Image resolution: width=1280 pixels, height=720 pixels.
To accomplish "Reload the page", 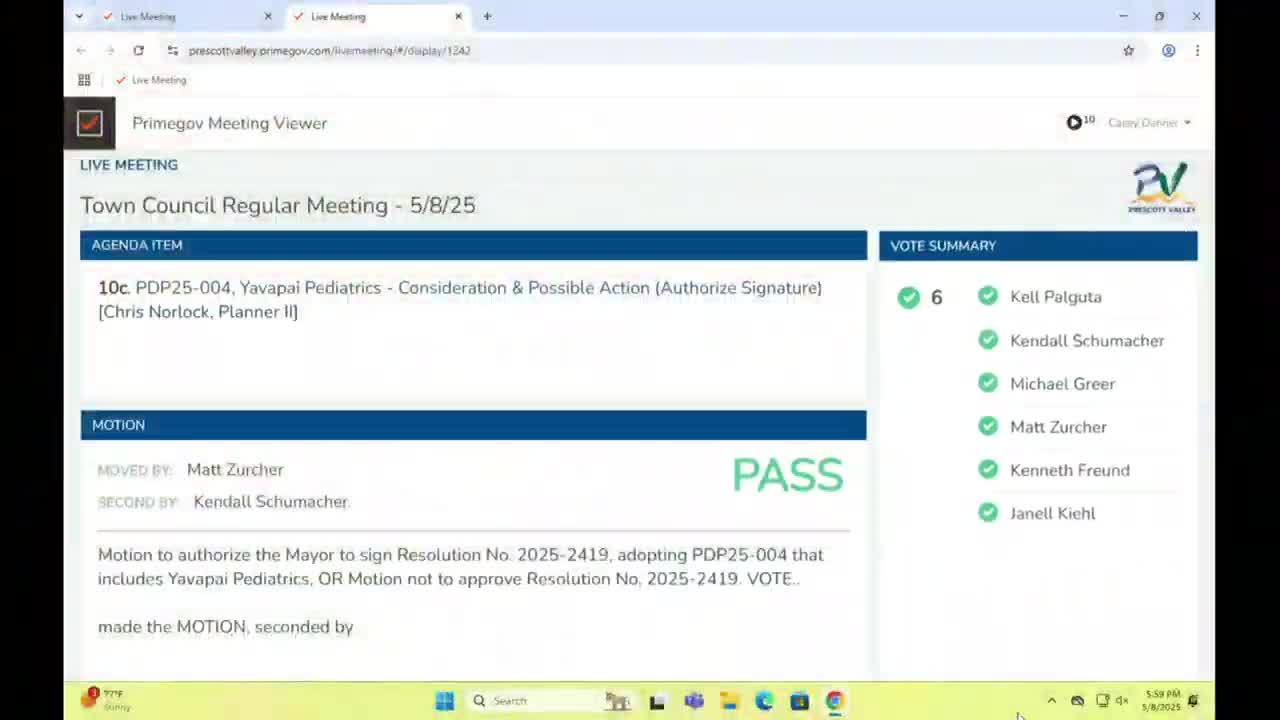I will click(x=138, y=50).
